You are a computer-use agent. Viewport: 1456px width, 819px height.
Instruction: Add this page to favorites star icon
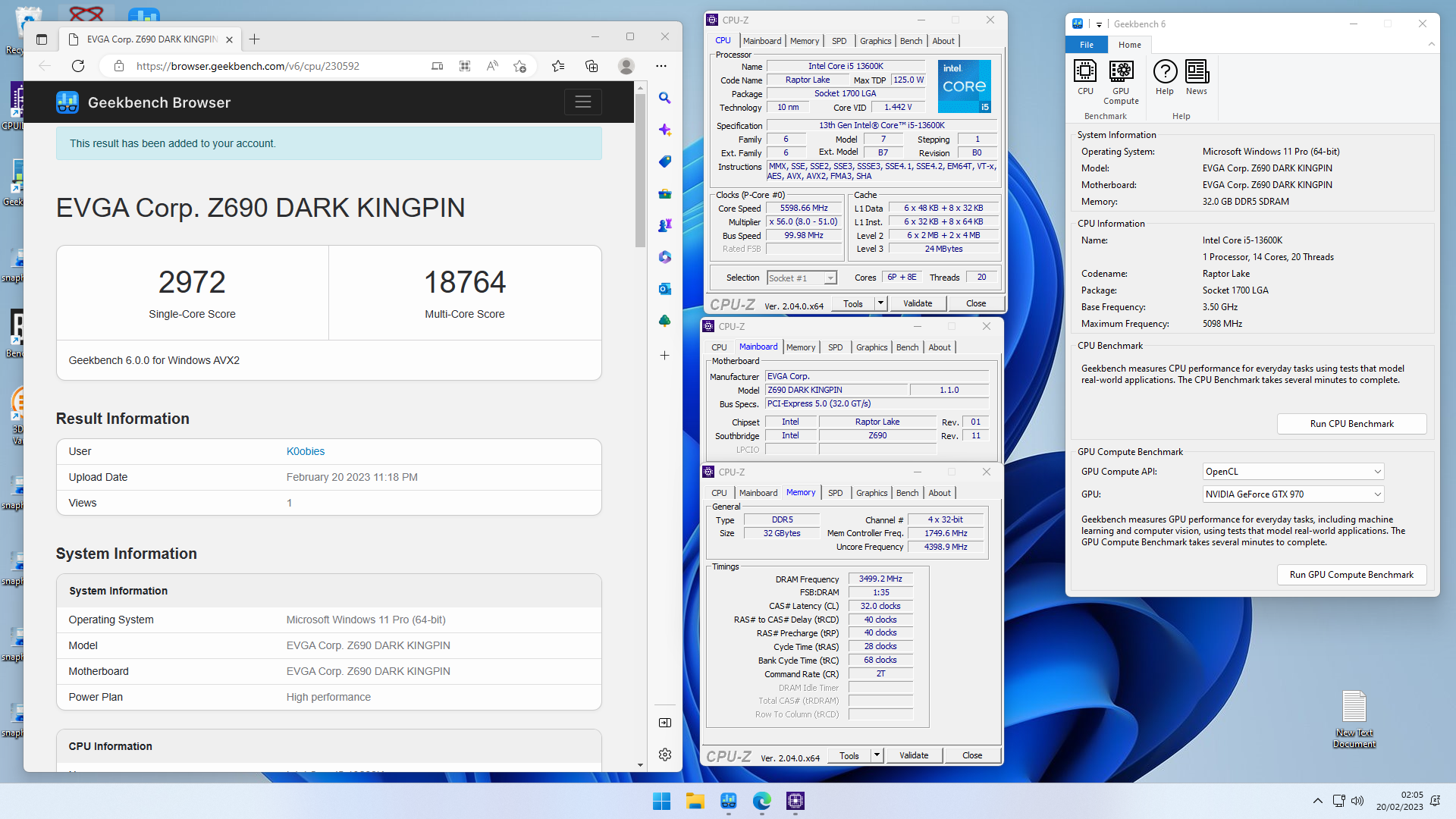tap(520, 66)
